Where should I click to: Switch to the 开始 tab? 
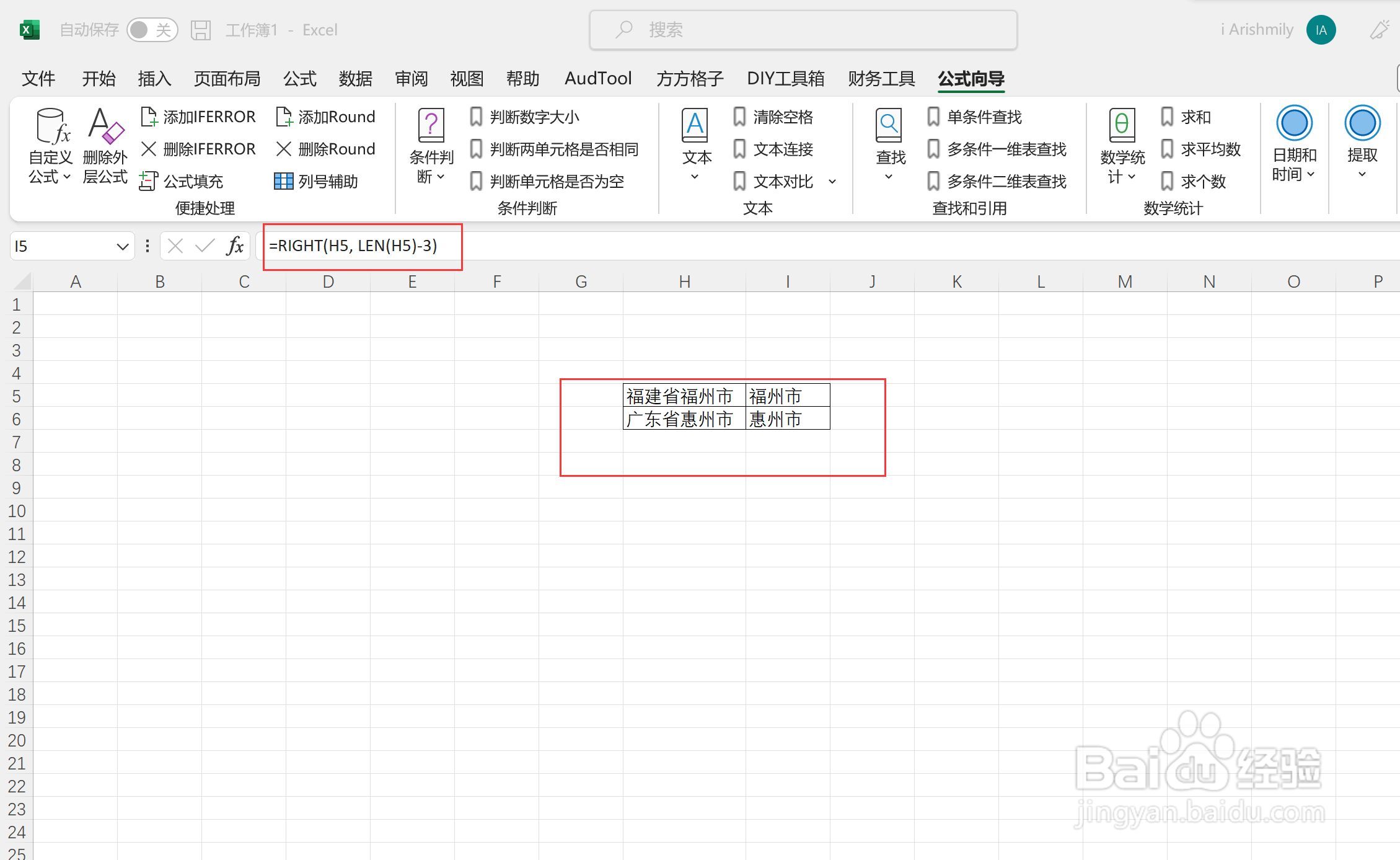pos(99,79)
